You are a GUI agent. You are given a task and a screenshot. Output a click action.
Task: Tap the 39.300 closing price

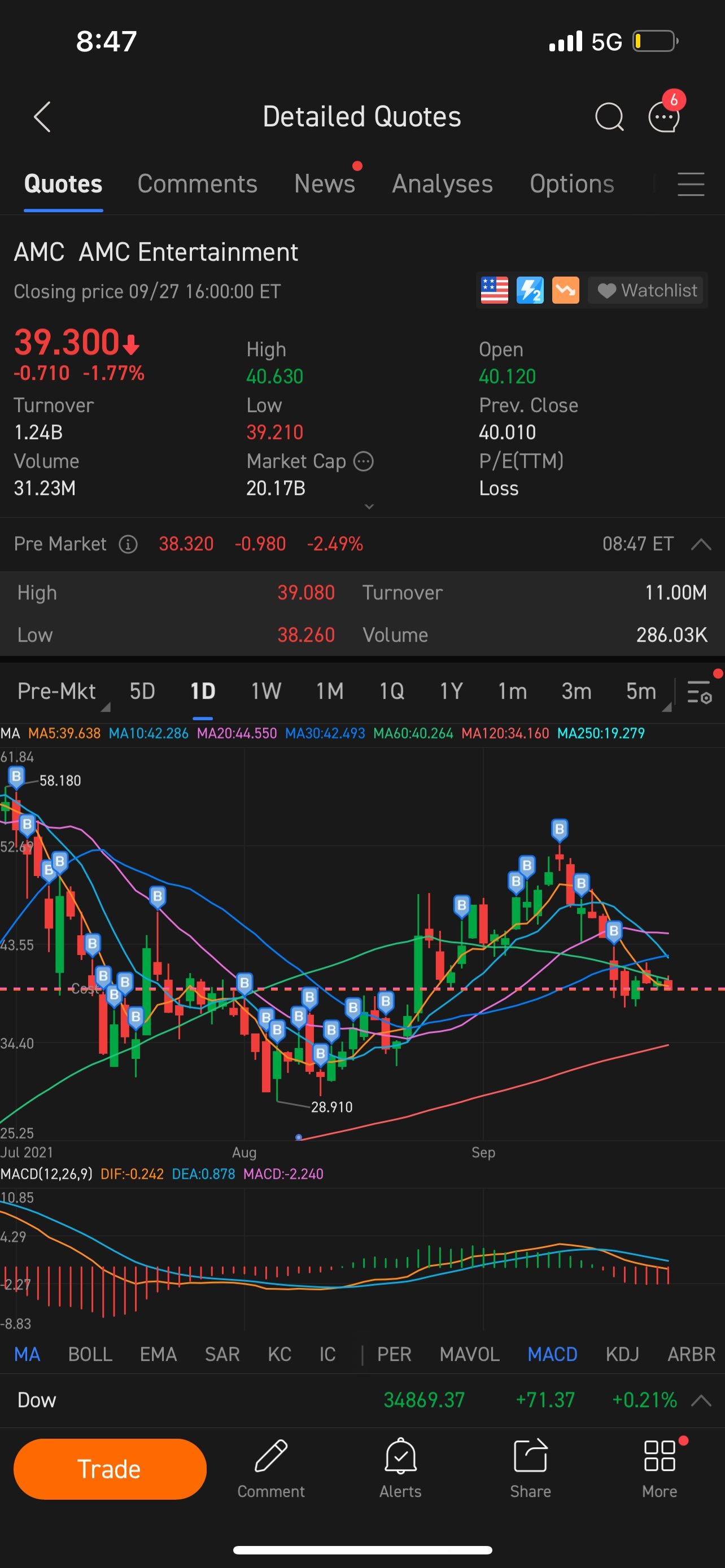click(x=67, y=342)
